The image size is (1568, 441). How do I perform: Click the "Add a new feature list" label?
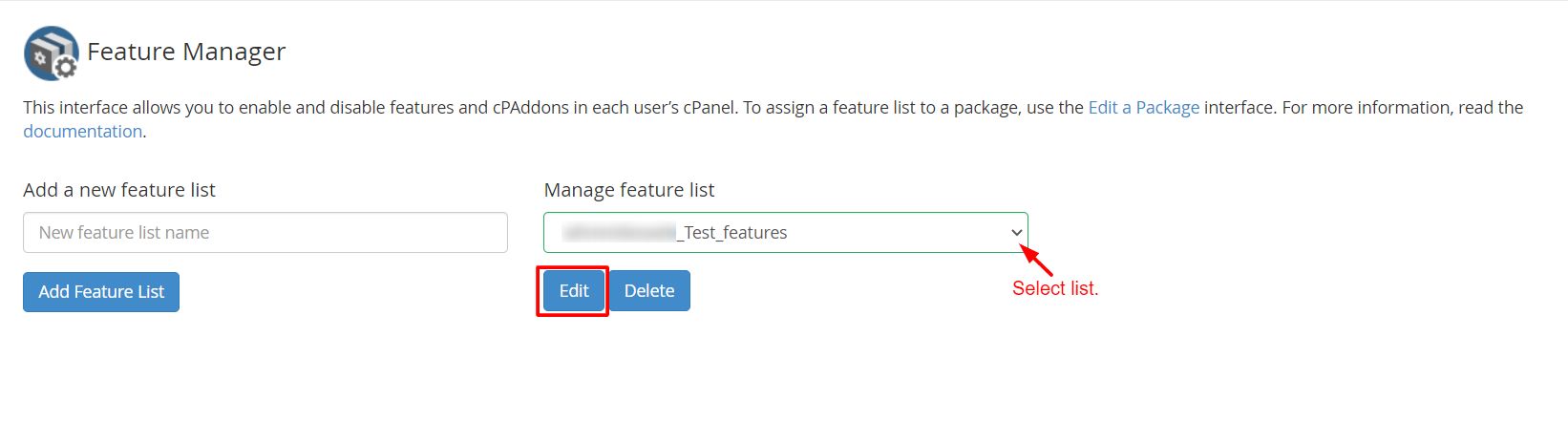click(x=119, y=190)
